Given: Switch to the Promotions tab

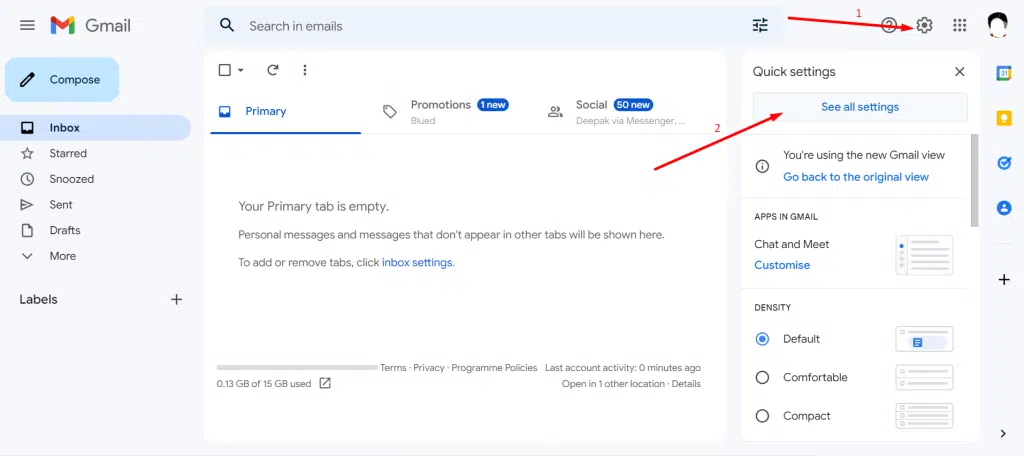Looking at the screenshot, I should tap(449, 111).
